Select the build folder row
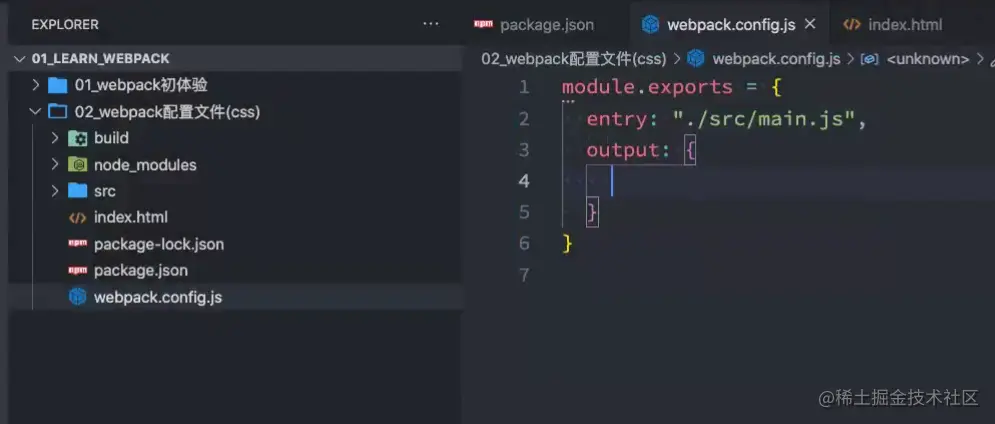995x424 pixels. pos(235,138)
